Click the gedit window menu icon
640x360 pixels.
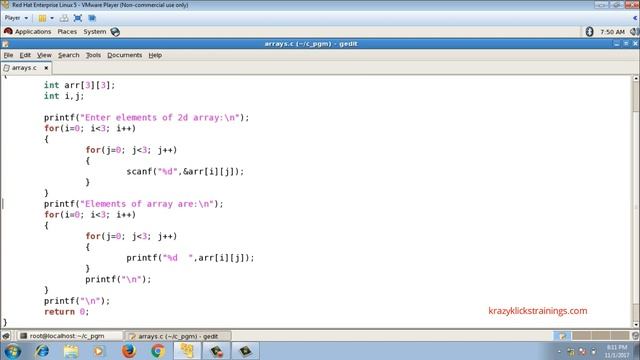(5, 44)
